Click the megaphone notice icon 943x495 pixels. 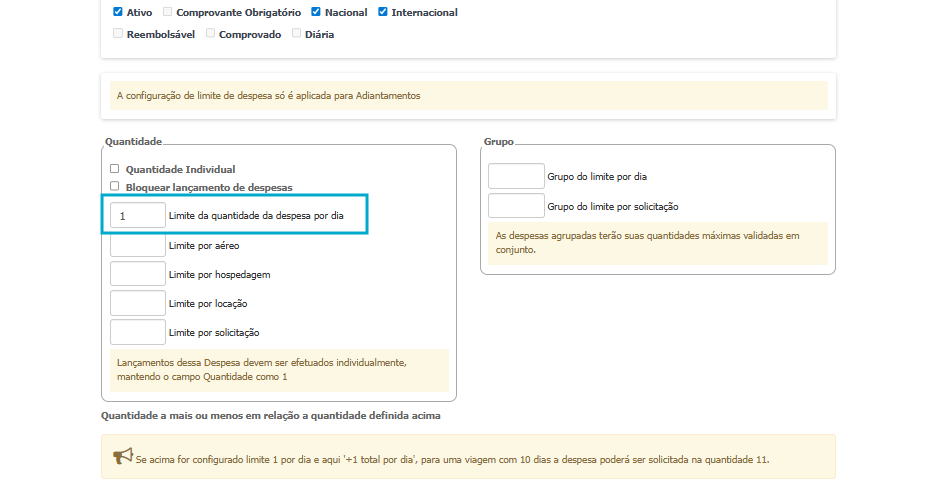(123, 456)
